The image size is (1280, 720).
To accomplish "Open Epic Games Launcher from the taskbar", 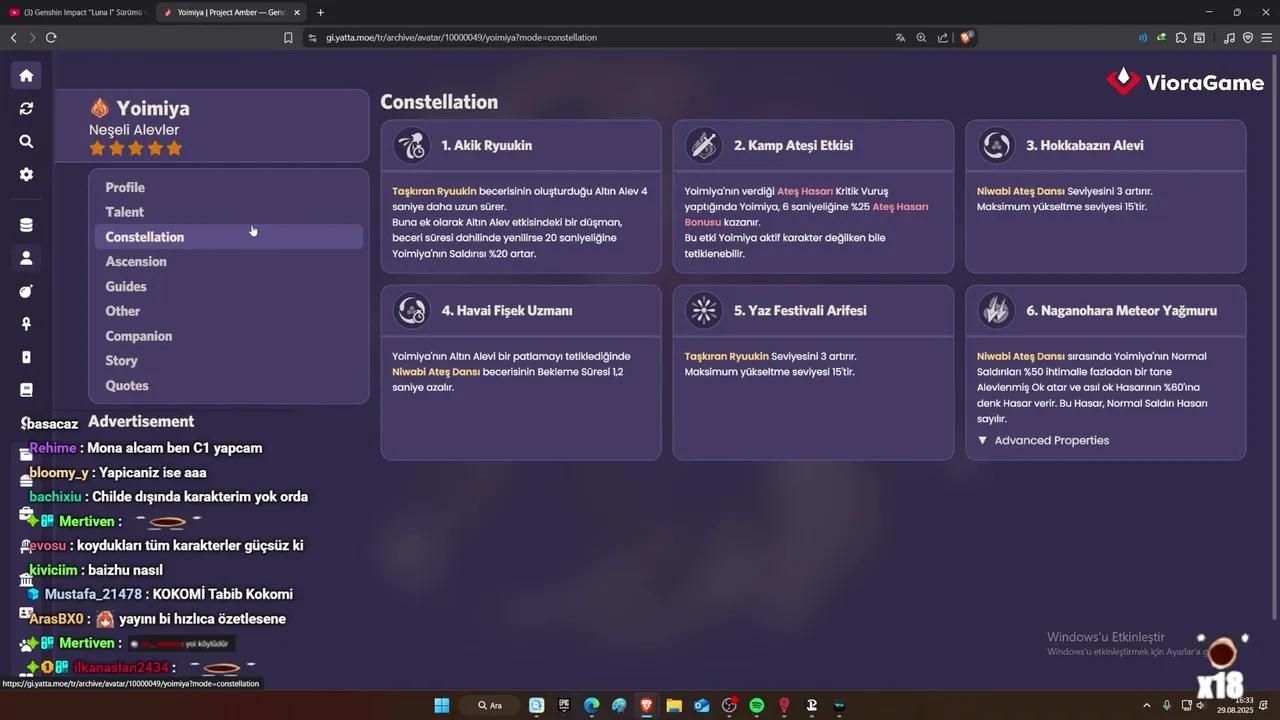I will point(564,705).
